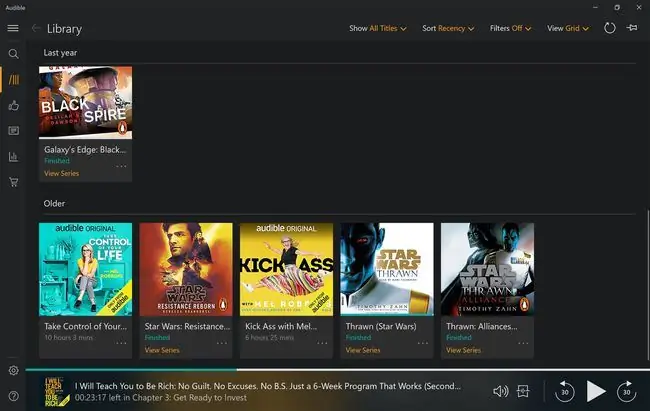Open the Thrawn Alliances cover thumbnail
Image resolution: width=650 pixels, height=411 pixels.
[x=488, y=269]
